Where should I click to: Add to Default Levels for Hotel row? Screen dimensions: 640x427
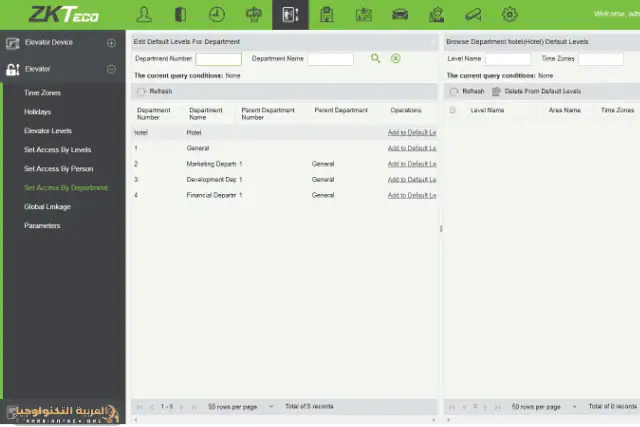tap(412, 133)
